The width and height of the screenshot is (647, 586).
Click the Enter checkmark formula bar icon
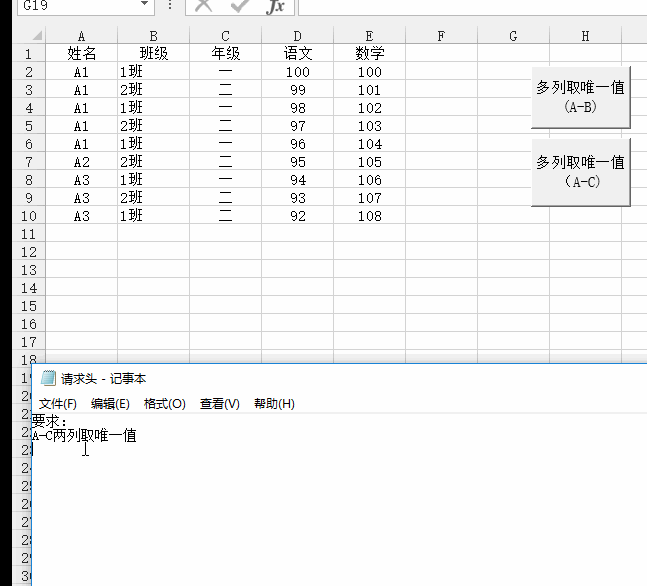(239, 6)
